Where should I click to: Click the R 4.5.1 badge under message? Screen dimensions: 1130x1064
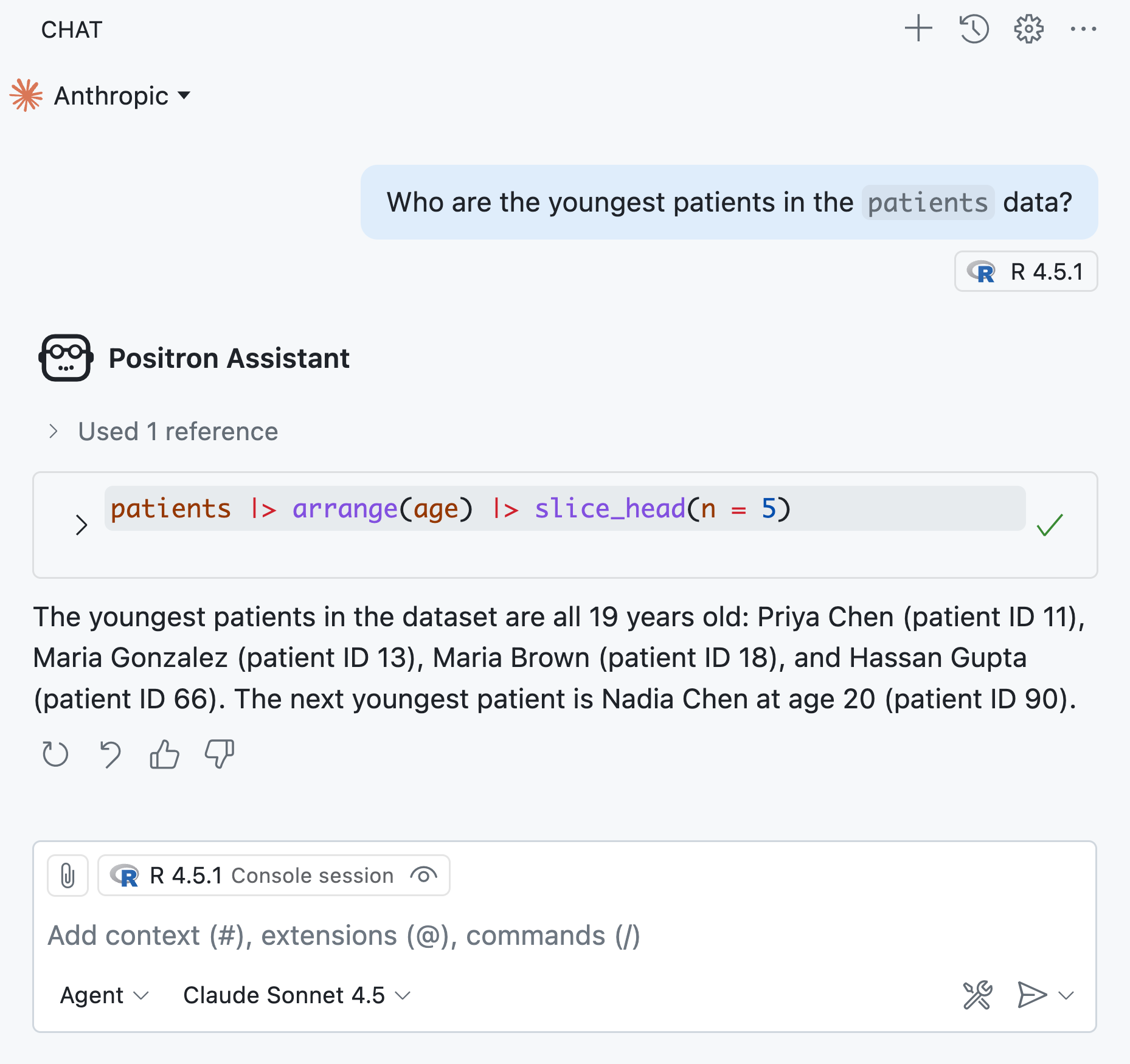[1026, 272]
